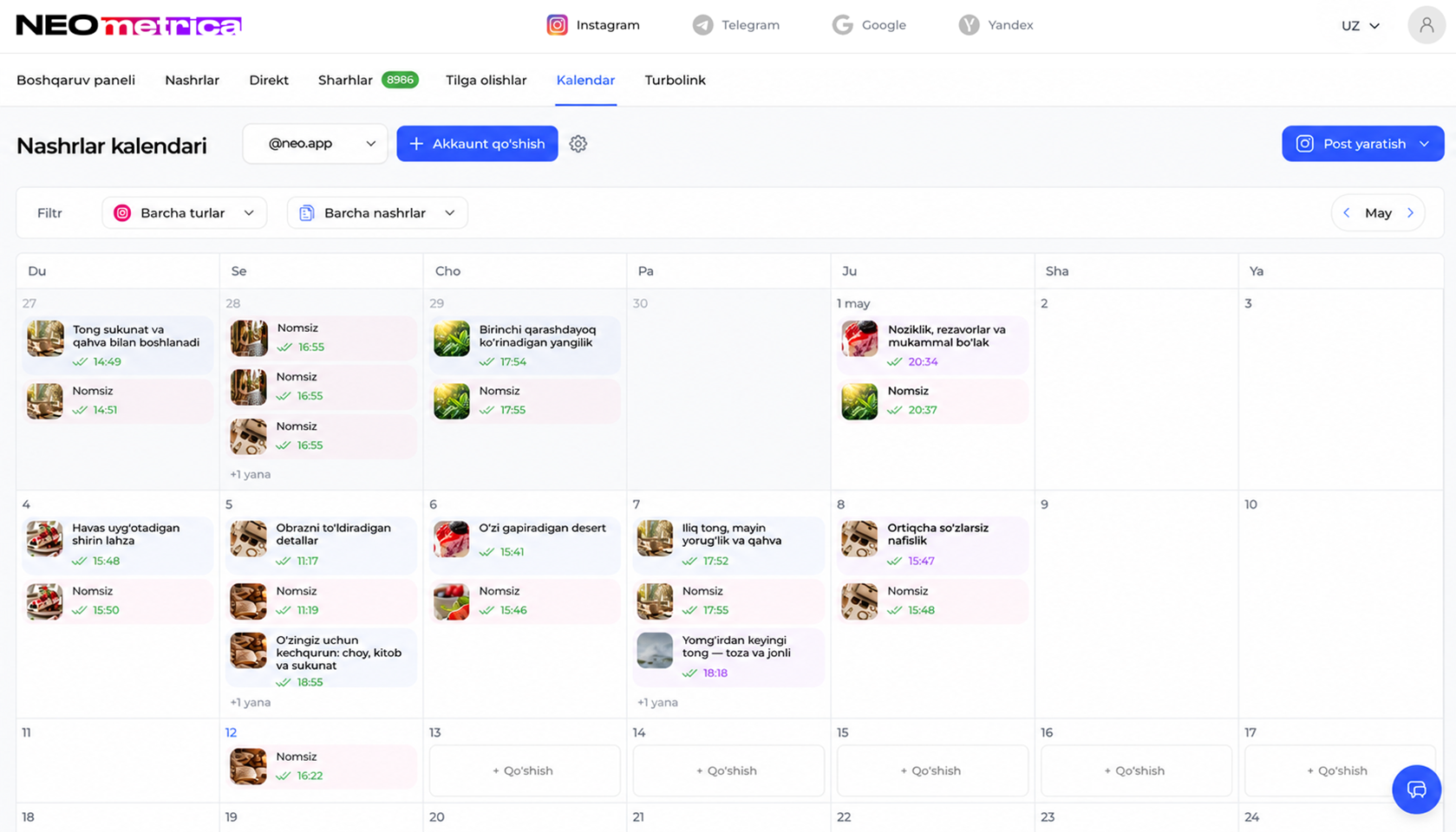The height and width of the screenshot is (832, 1456).
Task: Open thumbnail of Nomsiz 20:37 post
Action: tap(859, 401)
